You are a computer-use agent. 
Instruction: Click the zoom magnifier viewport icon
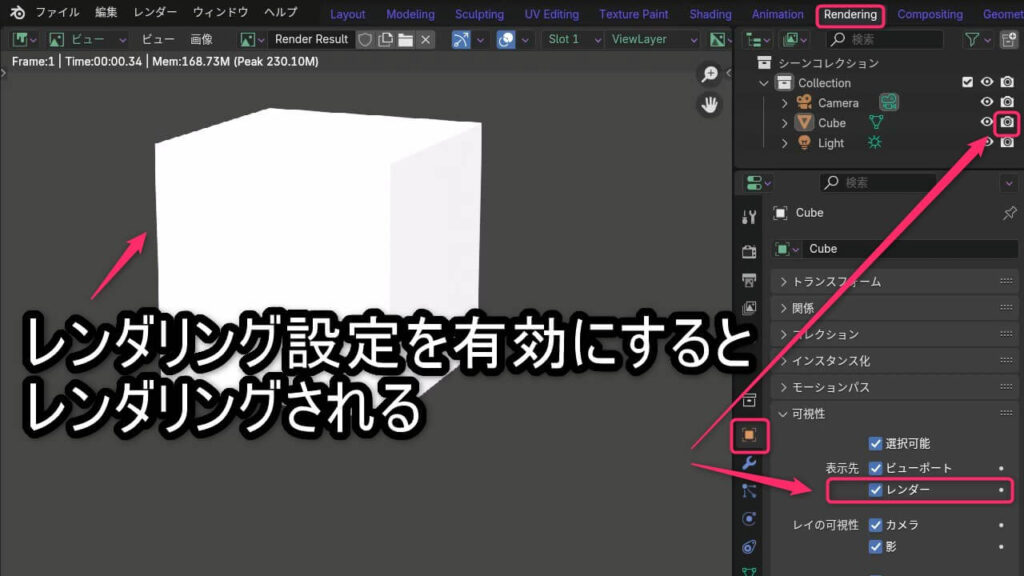click(709, 74)
